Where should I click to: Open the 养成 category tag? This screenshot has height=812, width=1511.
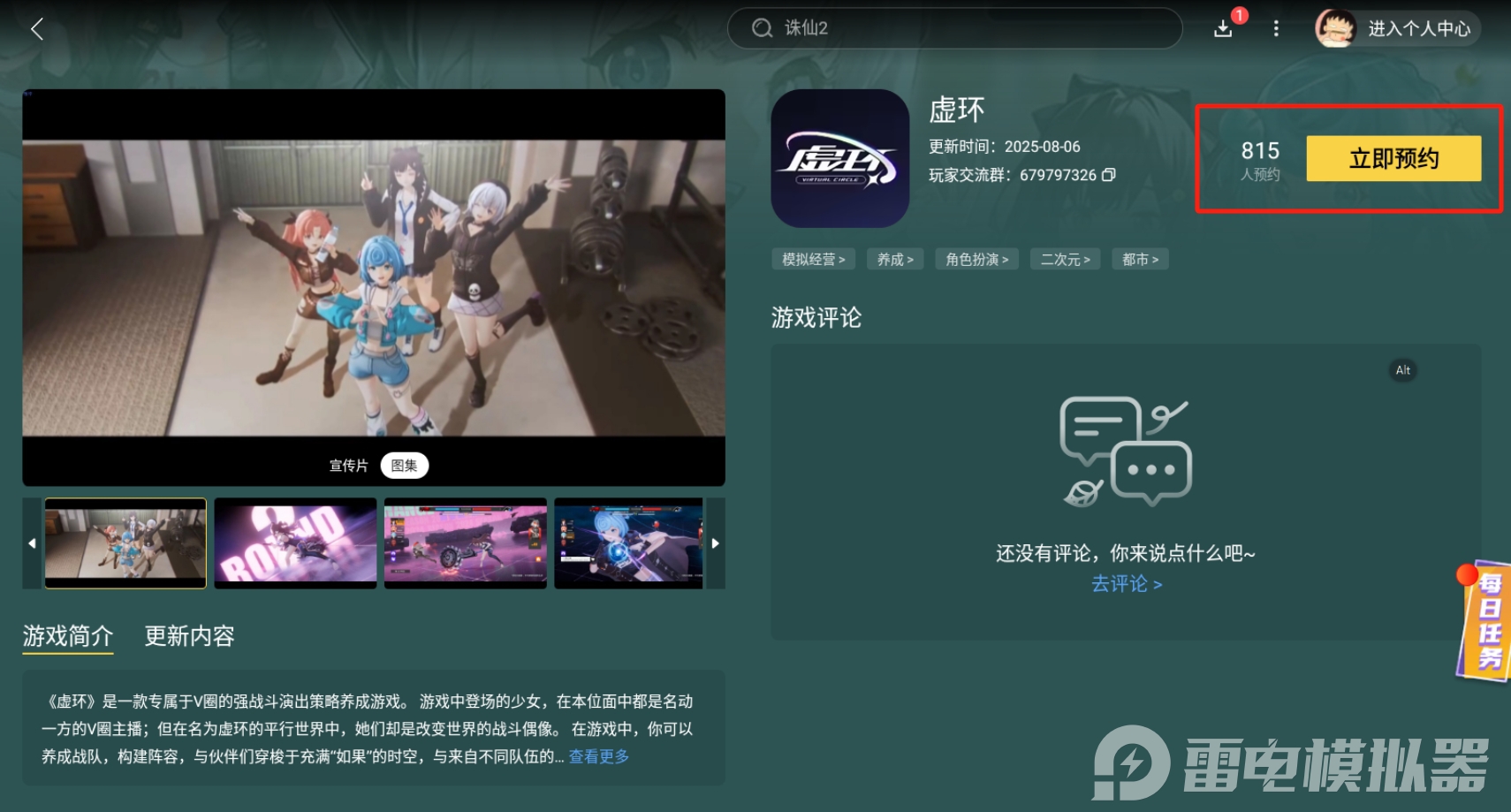[x=895, y=259]
